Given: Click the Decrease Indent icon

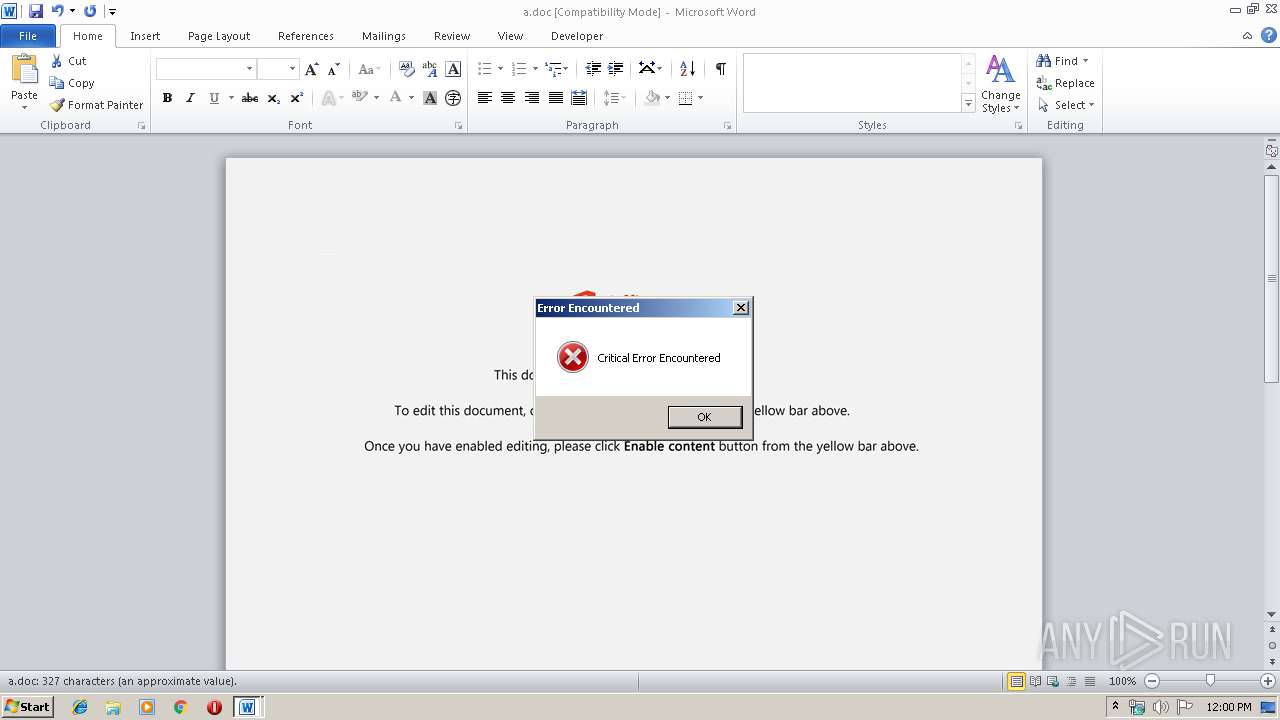Looking at the screenshot, I should pyautogui.click(x=593, y=69).
